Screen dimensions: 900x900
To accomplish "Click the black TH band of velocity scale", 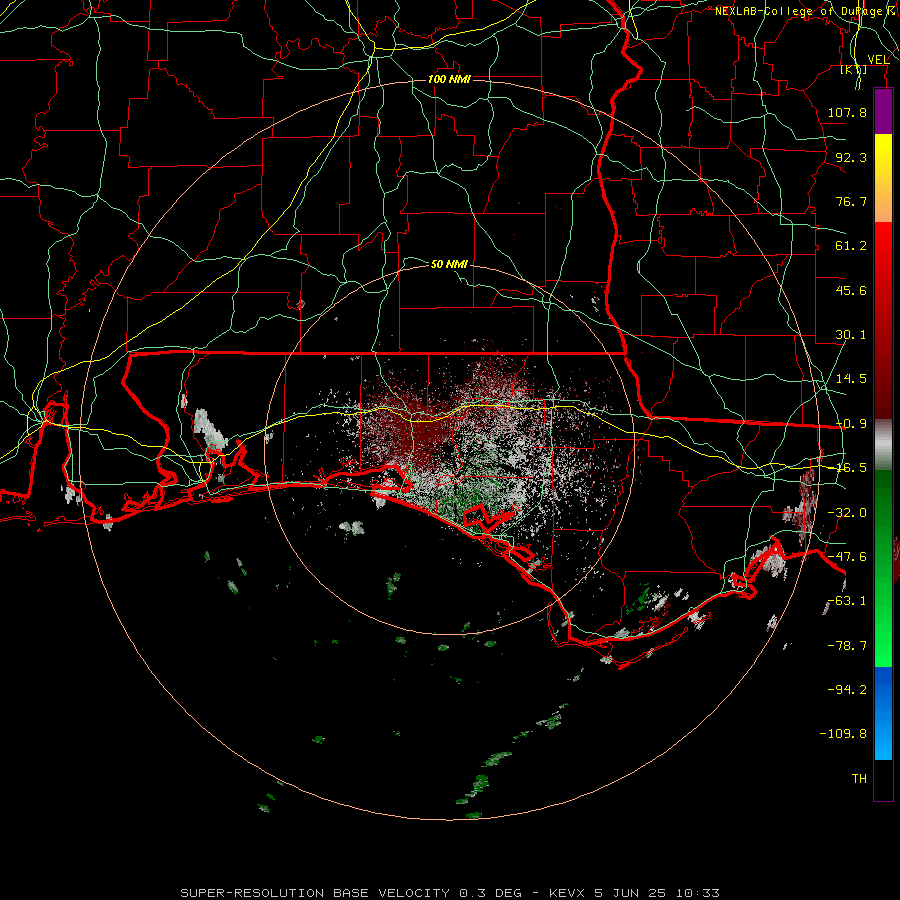I will point(883,779).
